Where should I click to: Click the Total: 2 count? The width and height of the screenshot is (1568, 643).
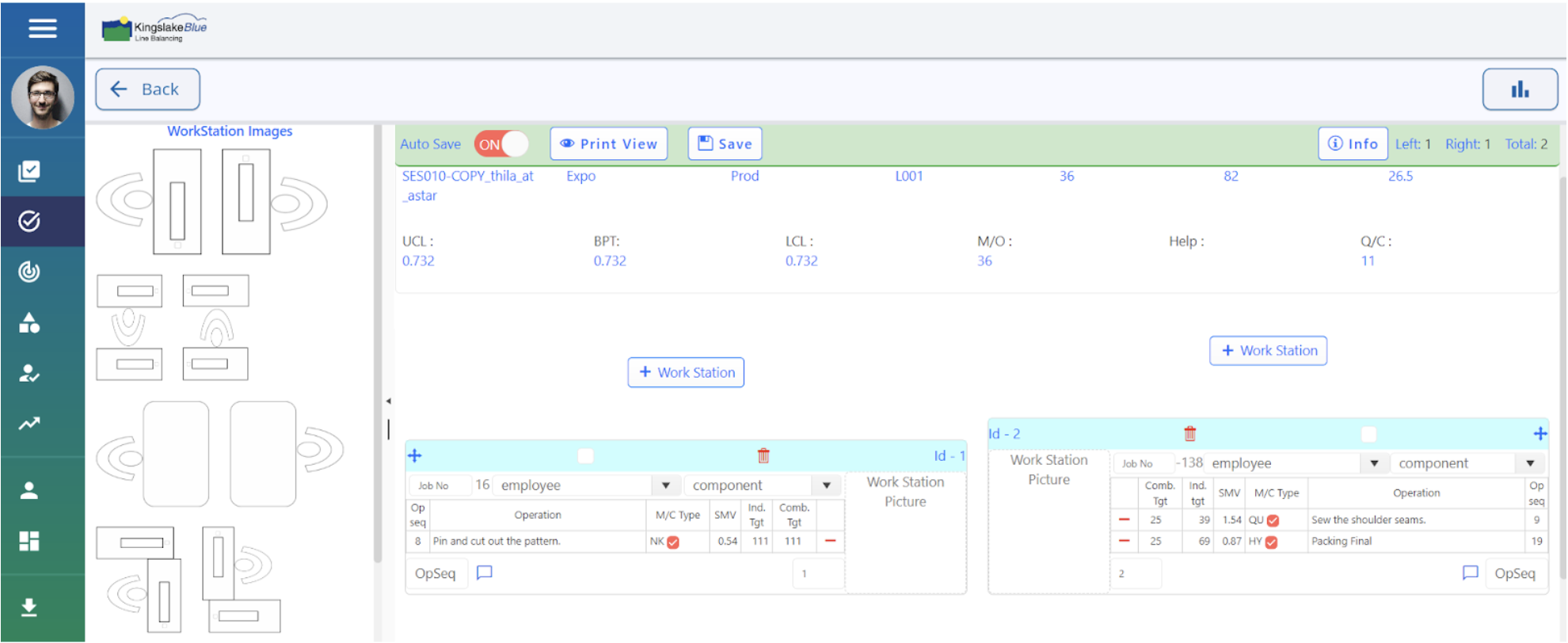point(1526,144)
